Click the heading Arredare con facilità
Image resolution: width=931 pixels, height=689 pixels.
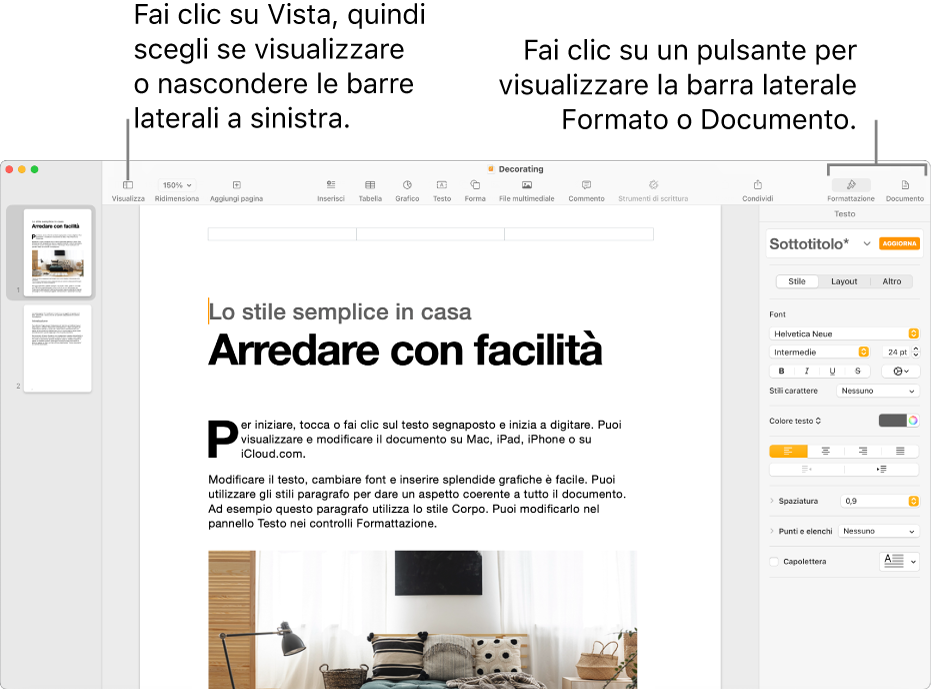(x=406, y=350)
